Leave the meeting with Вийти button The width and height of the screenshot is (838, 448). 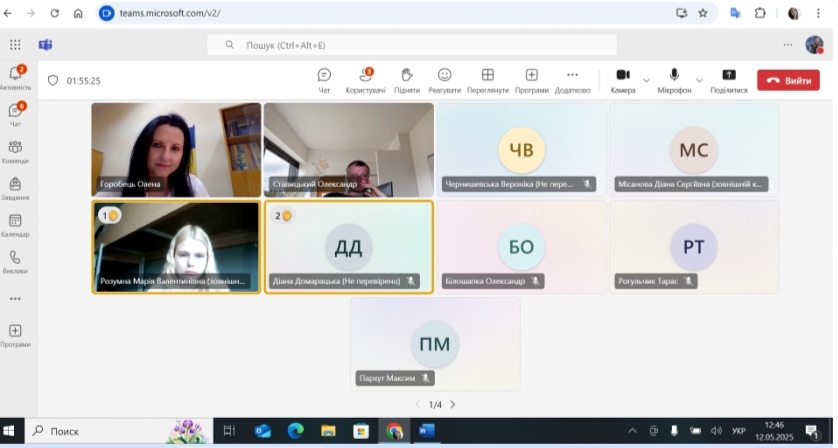[788, 80]
